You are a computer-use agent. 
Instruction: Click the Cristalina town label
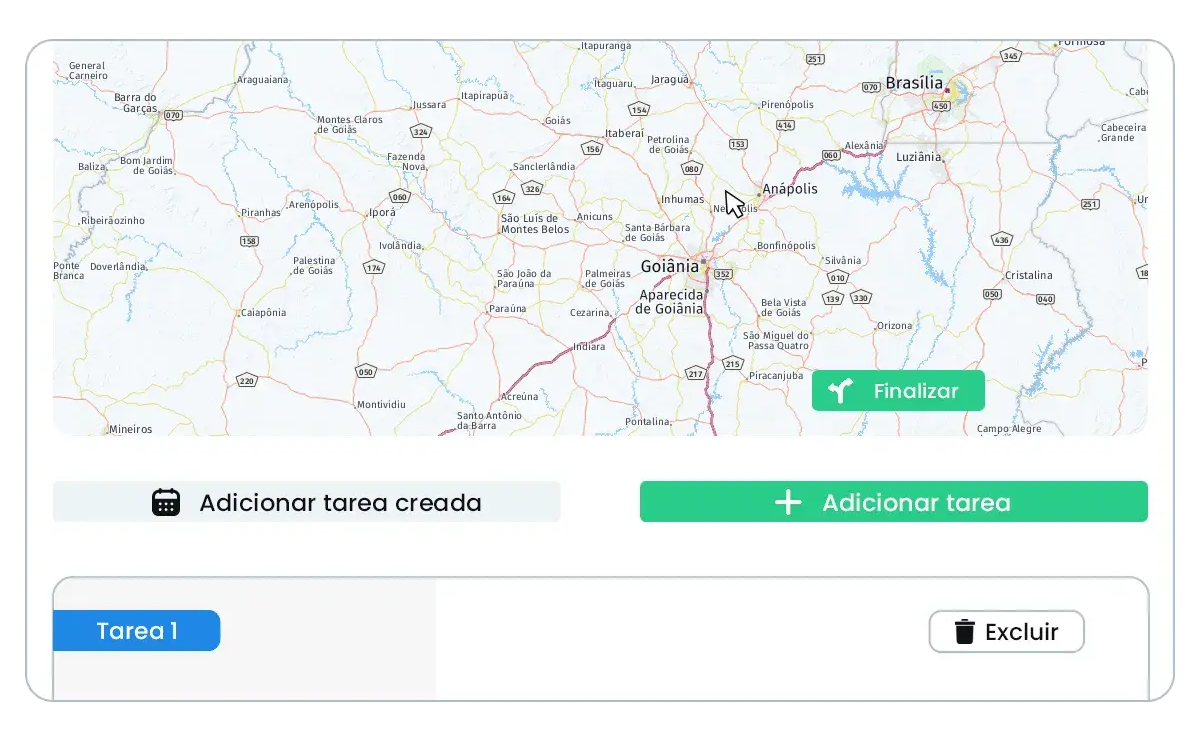[1029, 275]
